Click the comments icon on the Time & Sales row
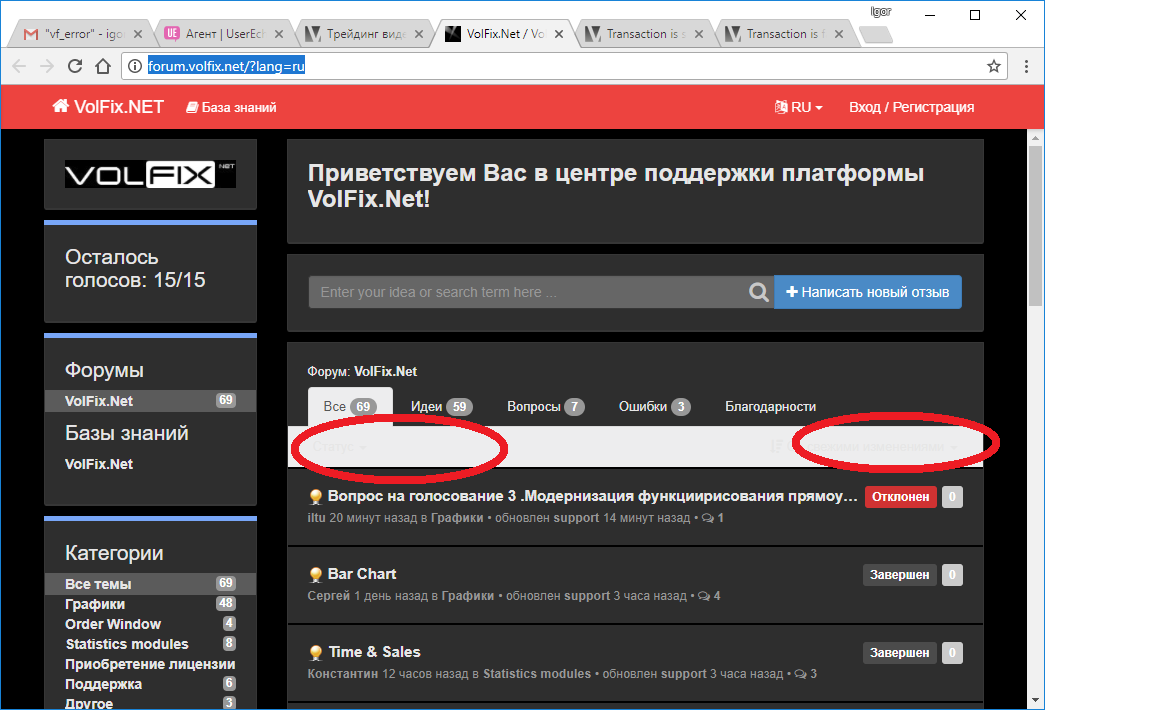1152x720 pixels. [x=800, y=674]
